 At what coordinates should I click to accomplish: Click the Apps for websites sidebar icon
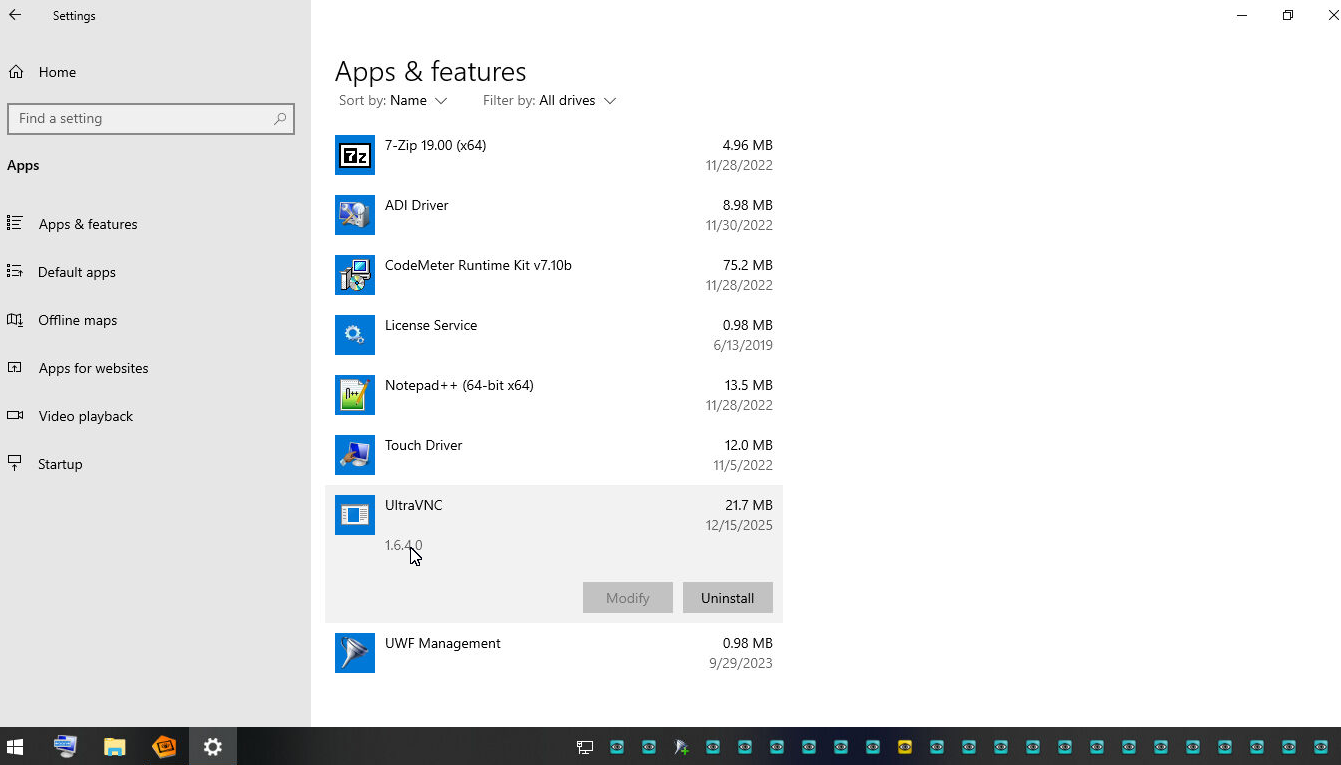[15, 367]
